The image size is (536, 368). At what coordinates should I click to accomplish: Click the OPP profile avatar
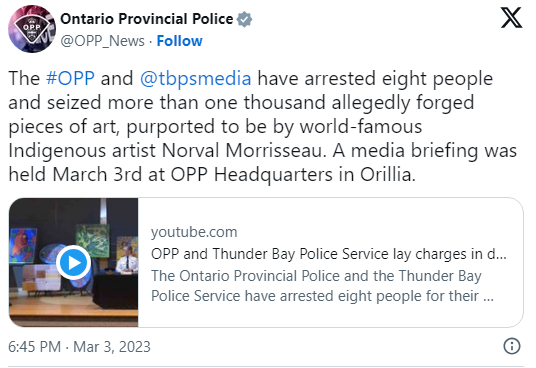coord(32,29)
